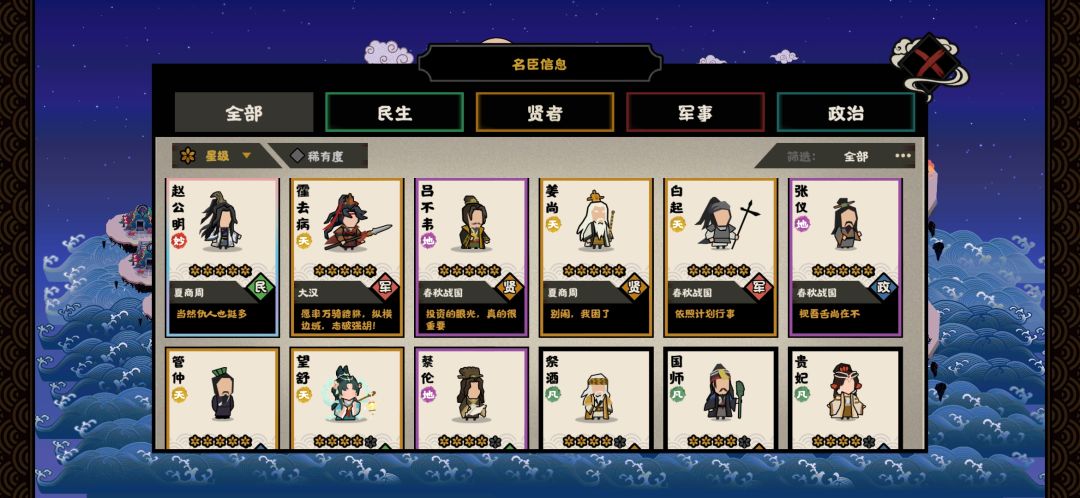Switch to the 民生 tab
Image resolution: width=1080 pixels, height=498 pixels.
coord(394,112)
